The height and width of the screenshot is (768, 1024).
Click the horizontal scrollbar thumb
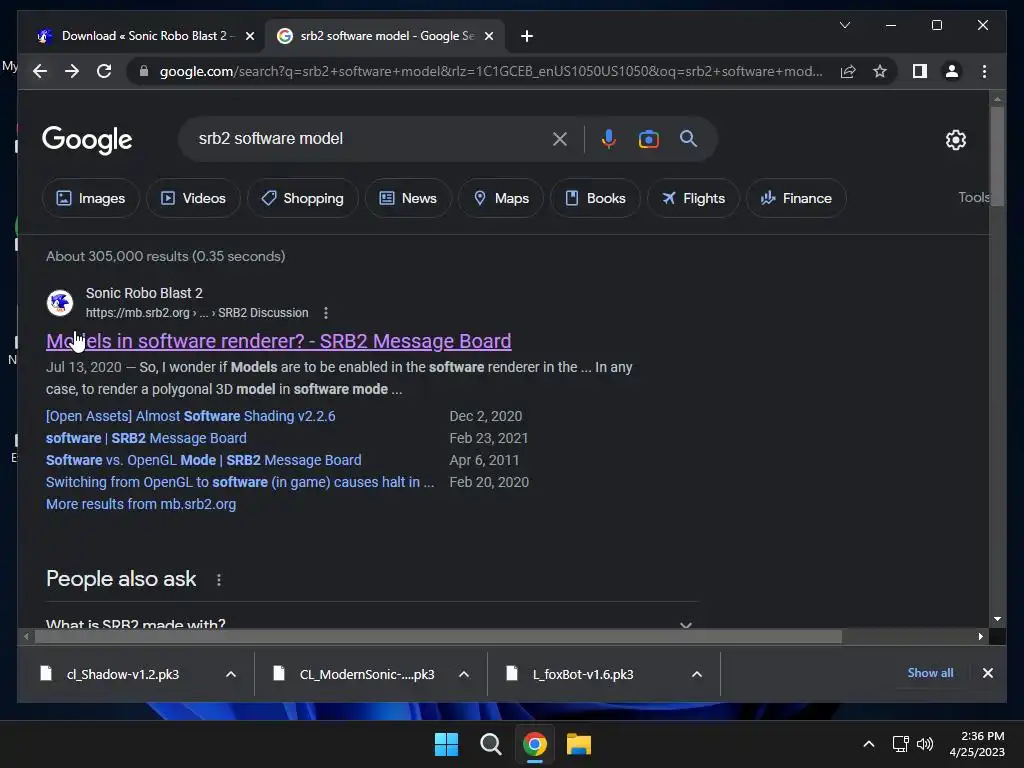[x=438, y=637]
